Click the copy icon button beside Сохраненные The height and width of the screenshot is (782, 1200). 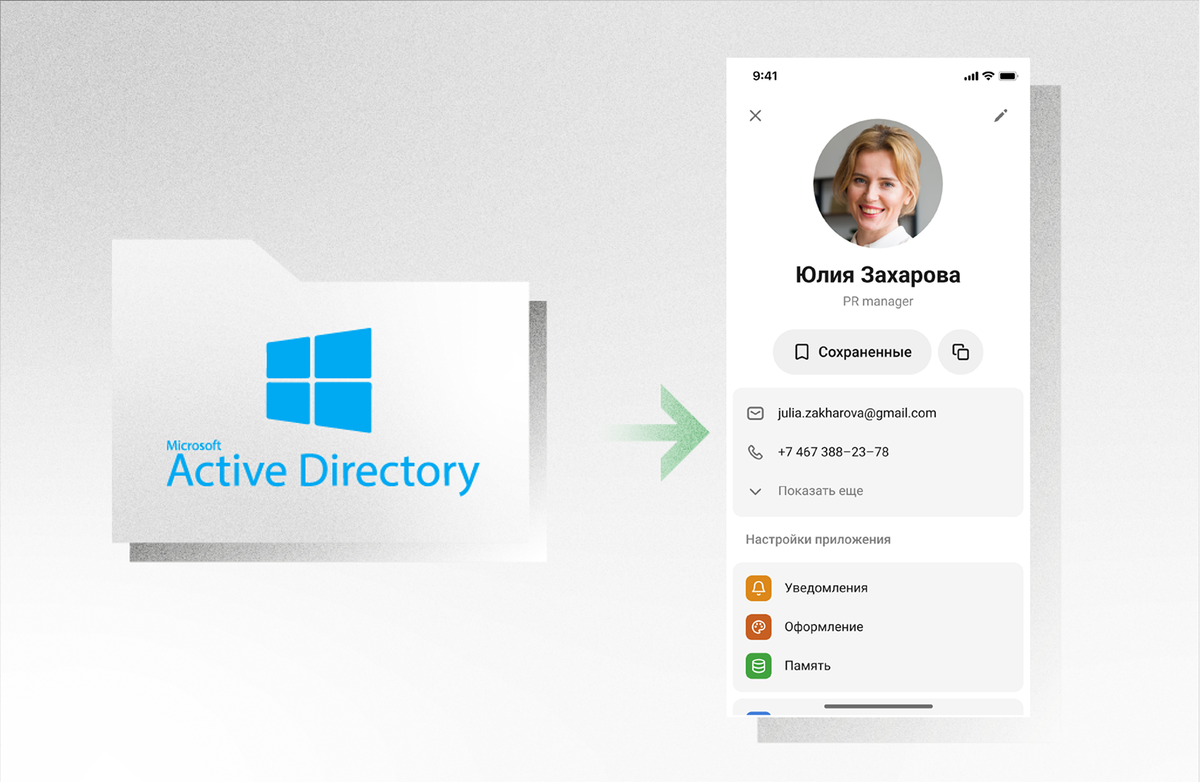point(961,352)
